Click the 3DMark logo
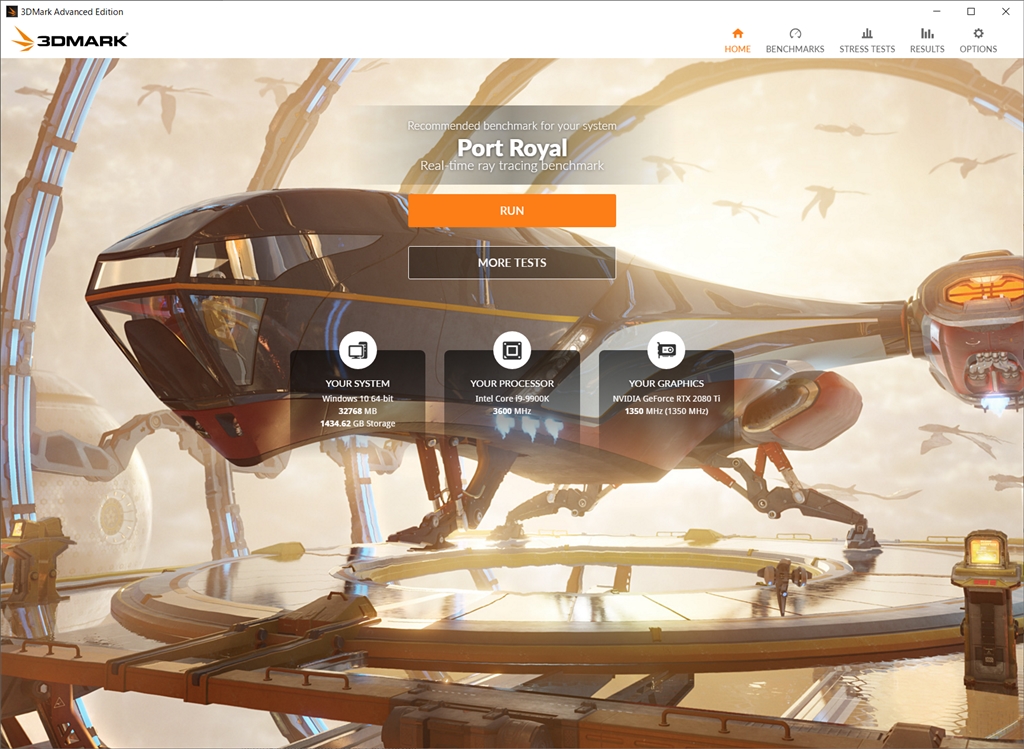Viewport: 1024px width, 749px height. point(70,39)
